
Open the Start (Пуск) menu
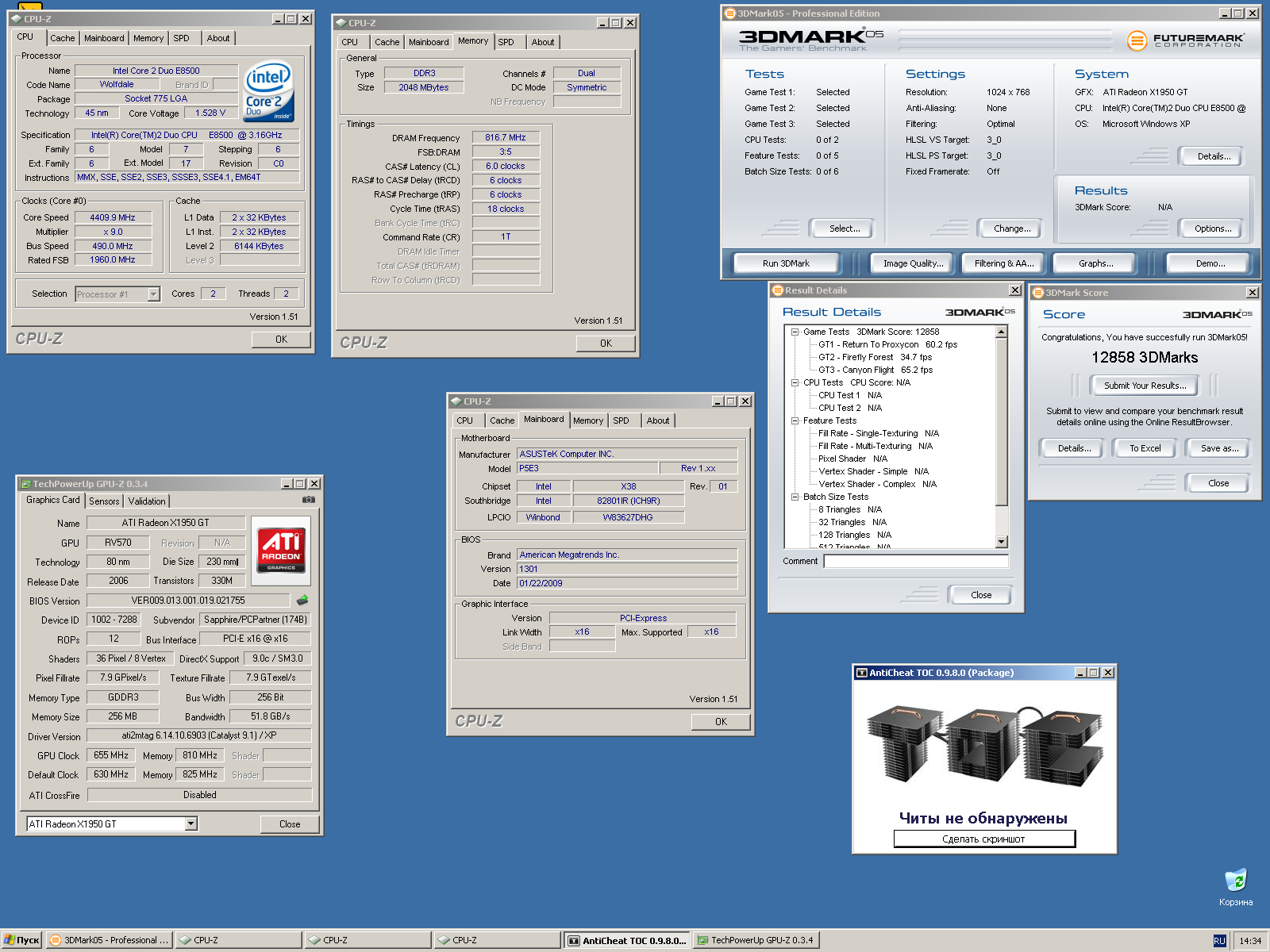pyautogui.click(x=22, y=940)
